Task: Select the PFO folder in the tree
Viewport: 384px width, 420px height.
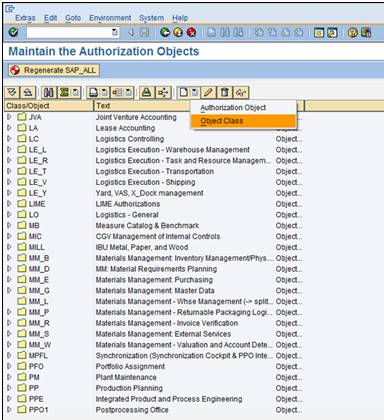Action: pyautogui.click(x=31, y=366)
